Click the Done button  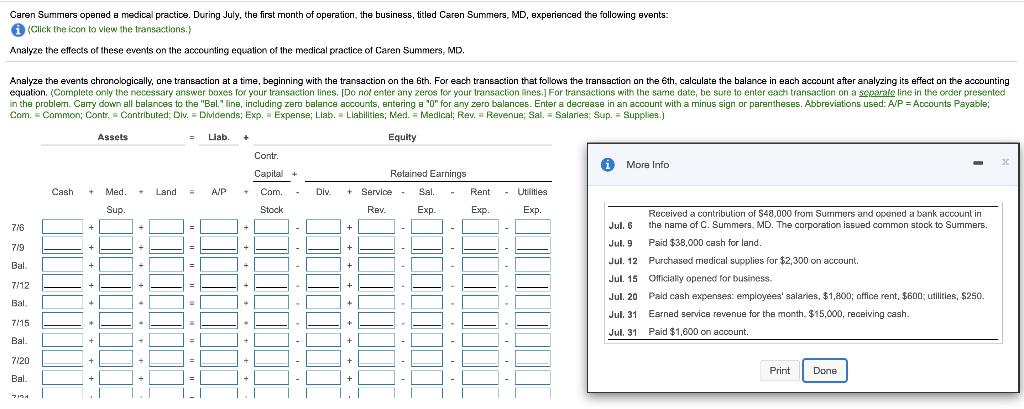825,370
